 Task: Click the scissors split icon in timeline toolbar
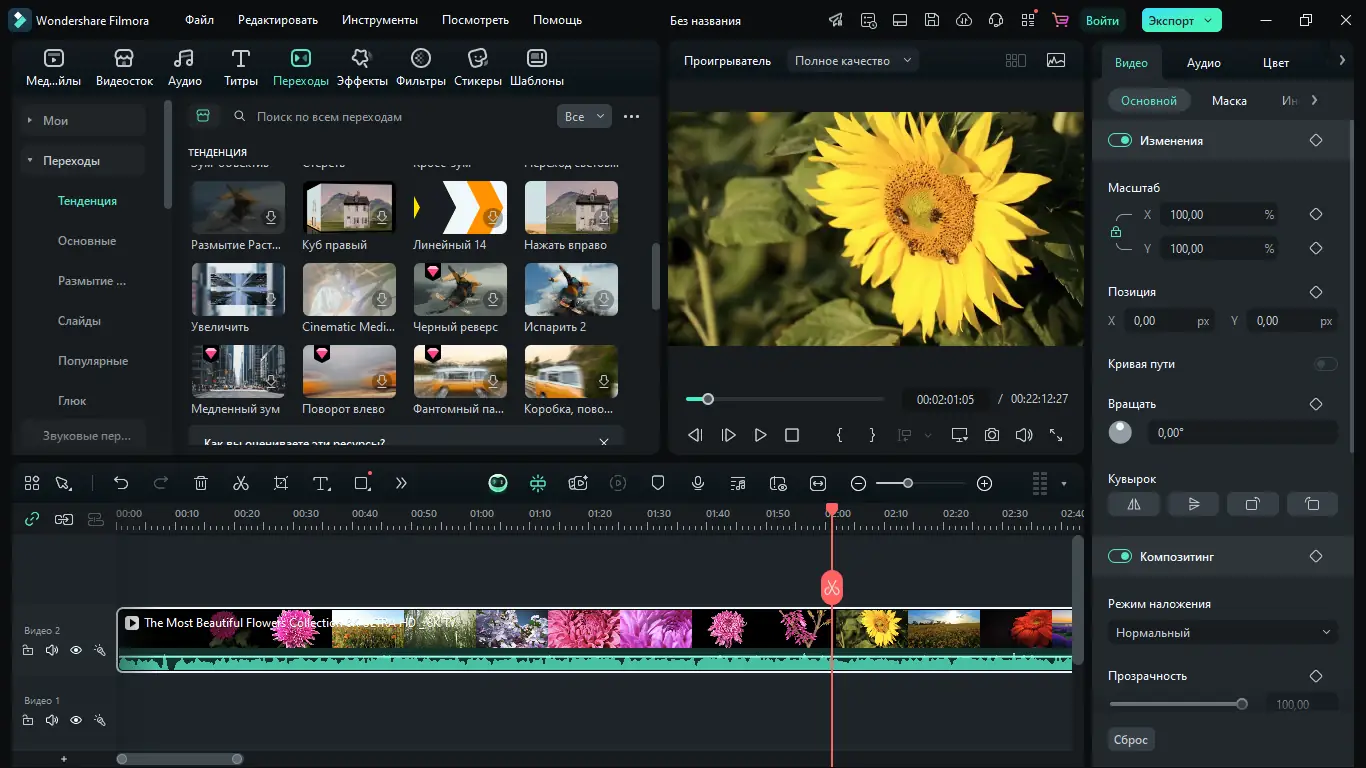click(240, 483)
